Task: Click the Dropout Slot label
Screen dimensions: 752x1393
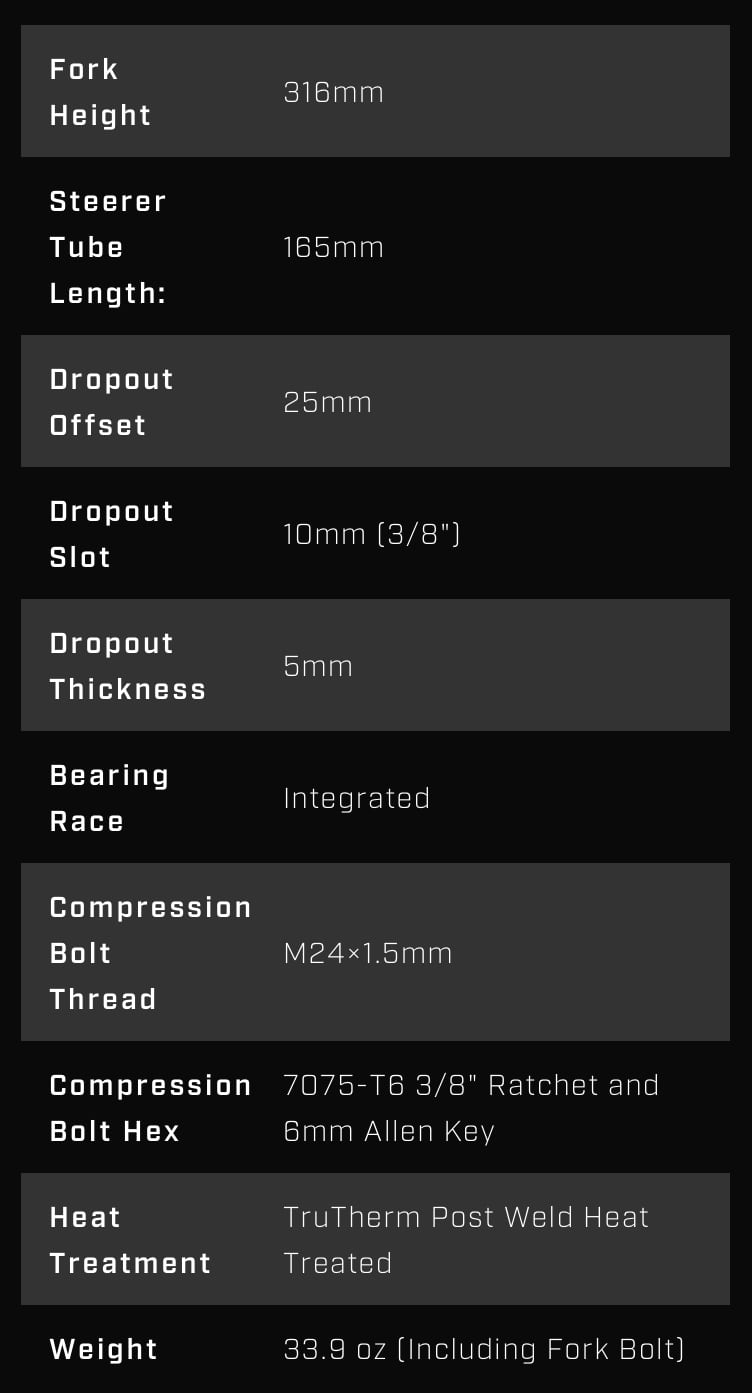Action: pyautogui.click(x=111, y=534)
